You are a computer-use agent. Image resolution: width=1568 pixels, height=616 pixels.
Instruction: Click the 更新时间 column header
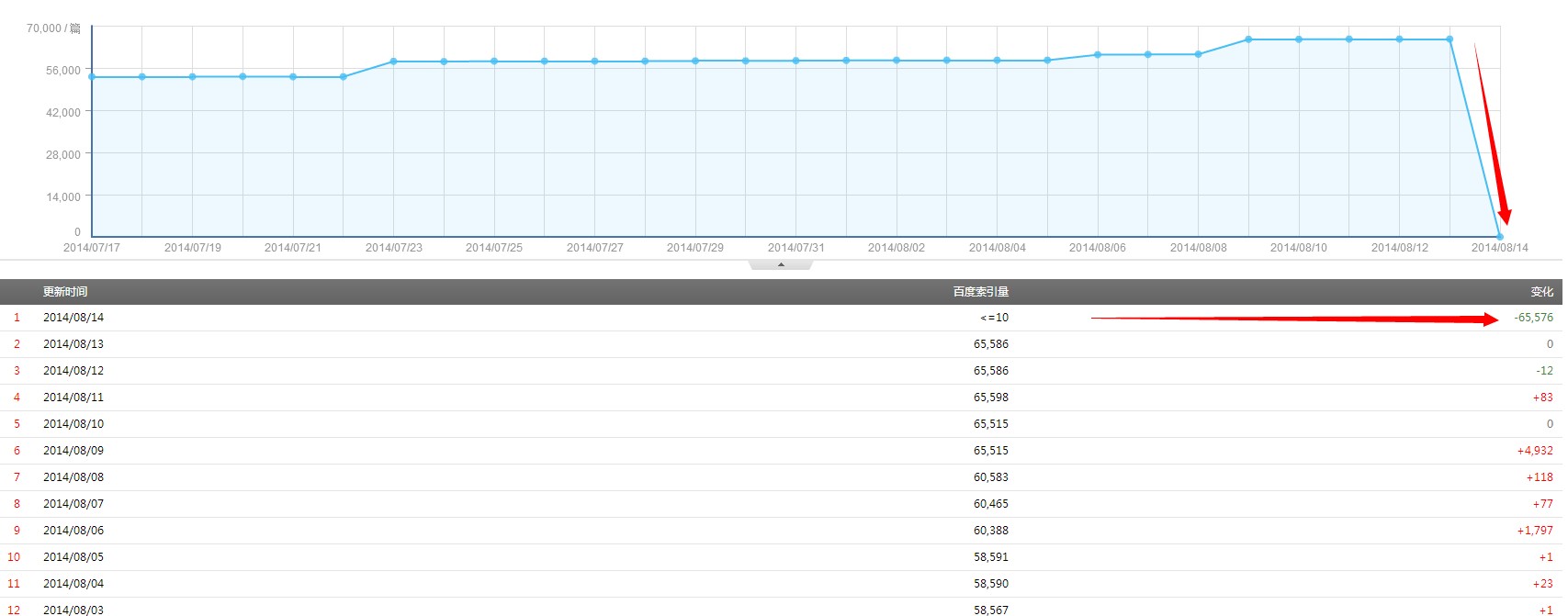click(x=65, y=292)
